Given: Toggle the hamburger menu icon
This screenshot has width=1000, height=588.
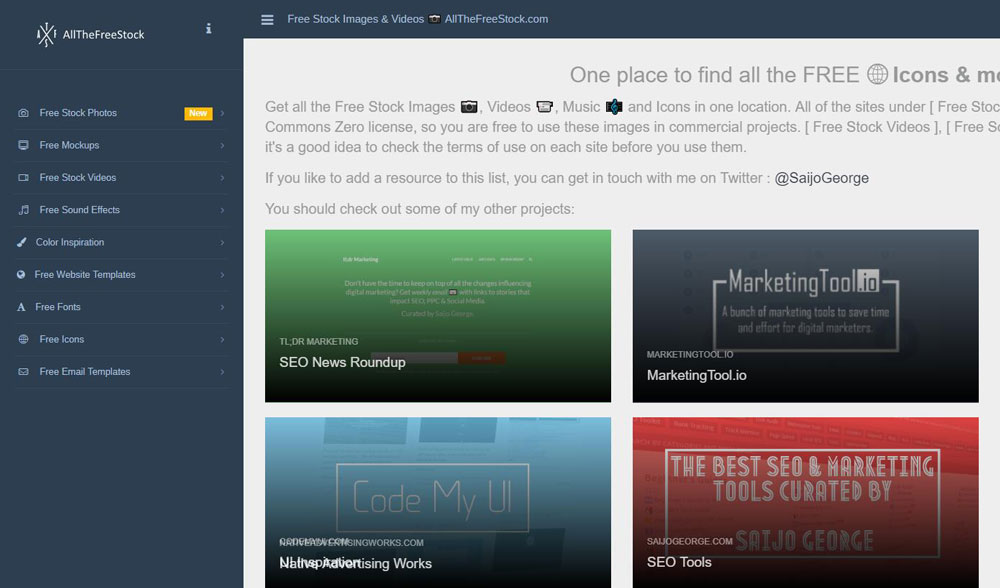Looking at the screenshot, I should 267,20.
